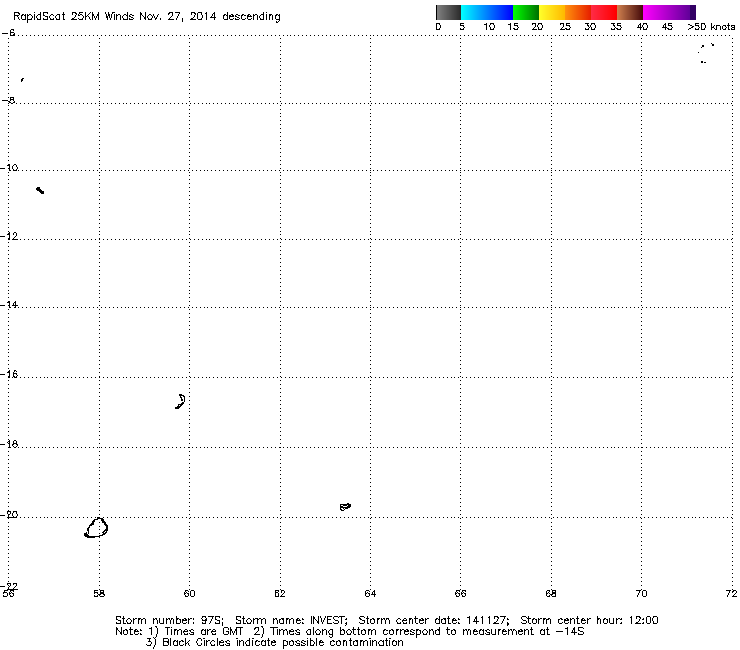Click the longitude axis label '66'
The image size is (740, 650).
461,593
